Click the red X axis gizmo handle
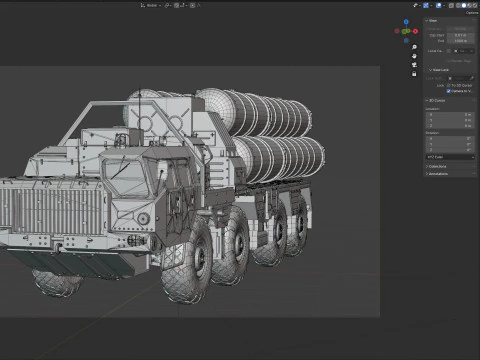Viewport: 480px width, 360px height. click(x=415, y=31)
